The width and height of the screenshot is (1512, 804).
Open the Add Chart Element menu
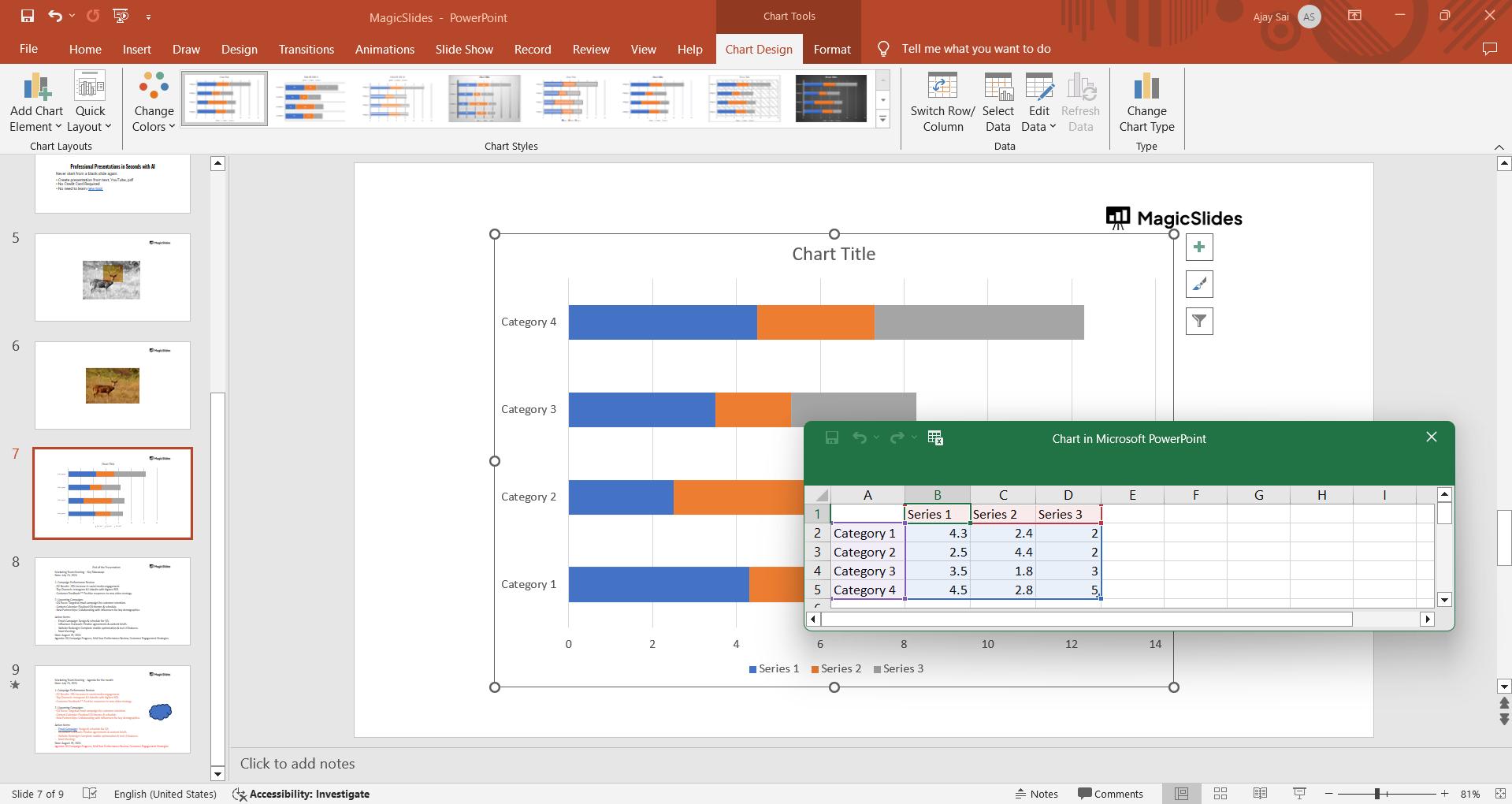click(36, 102)
